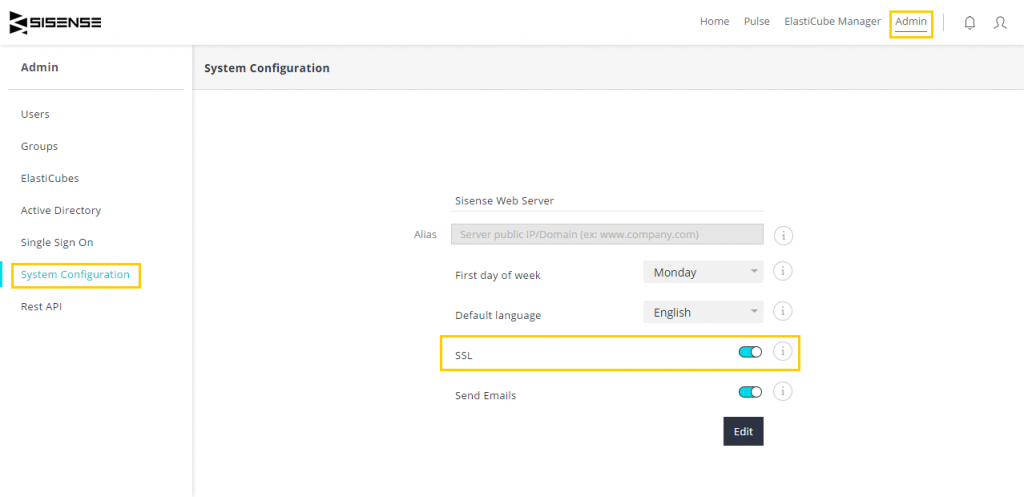Show info for Default language
The image size is (1024, 497).
tap(782, 311)
